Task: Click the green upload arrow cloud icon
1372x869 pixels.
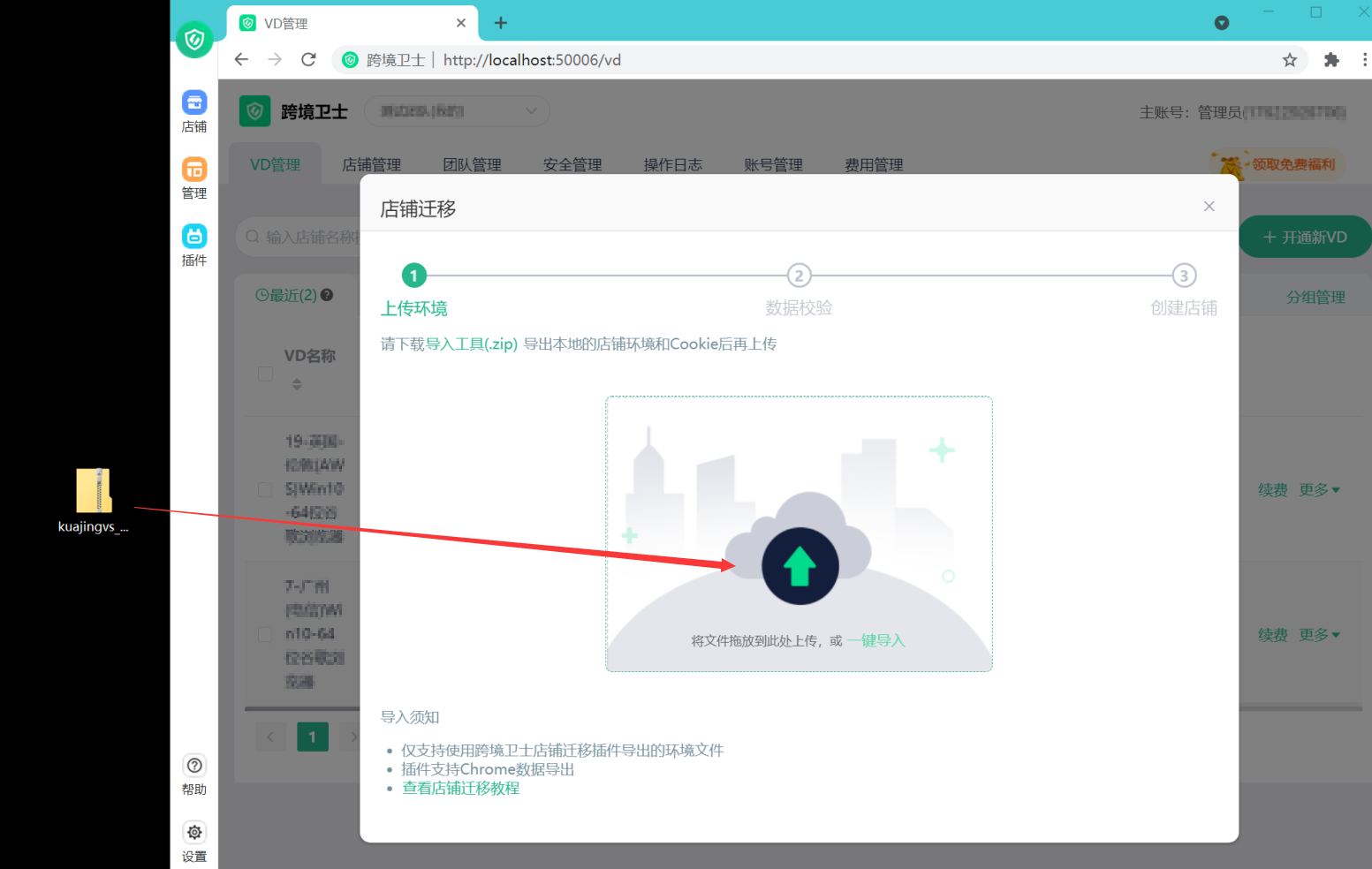Action: (x=800, y=566)
